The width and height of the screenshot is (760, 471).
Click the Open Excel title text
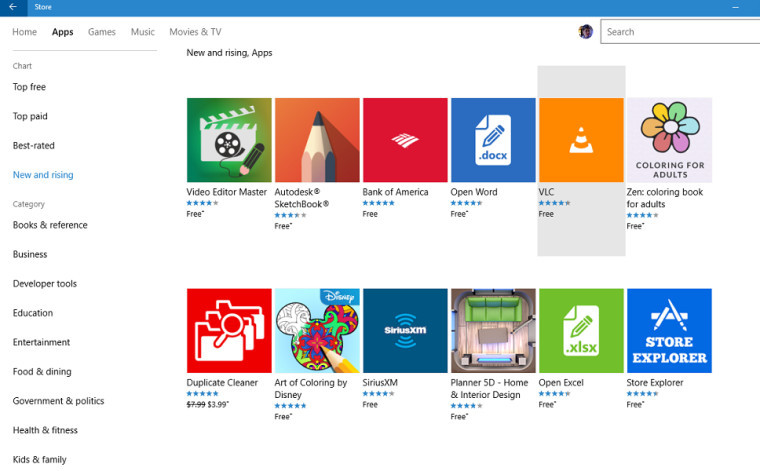pyautogui.click(x=561, y=383)
